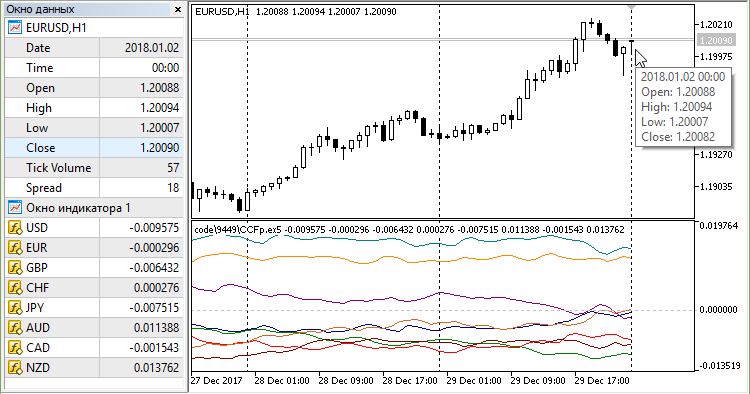Screen dimensions: 750x394
Task: Click the NZD indicator buffer icon
Action: coord(15,368)
